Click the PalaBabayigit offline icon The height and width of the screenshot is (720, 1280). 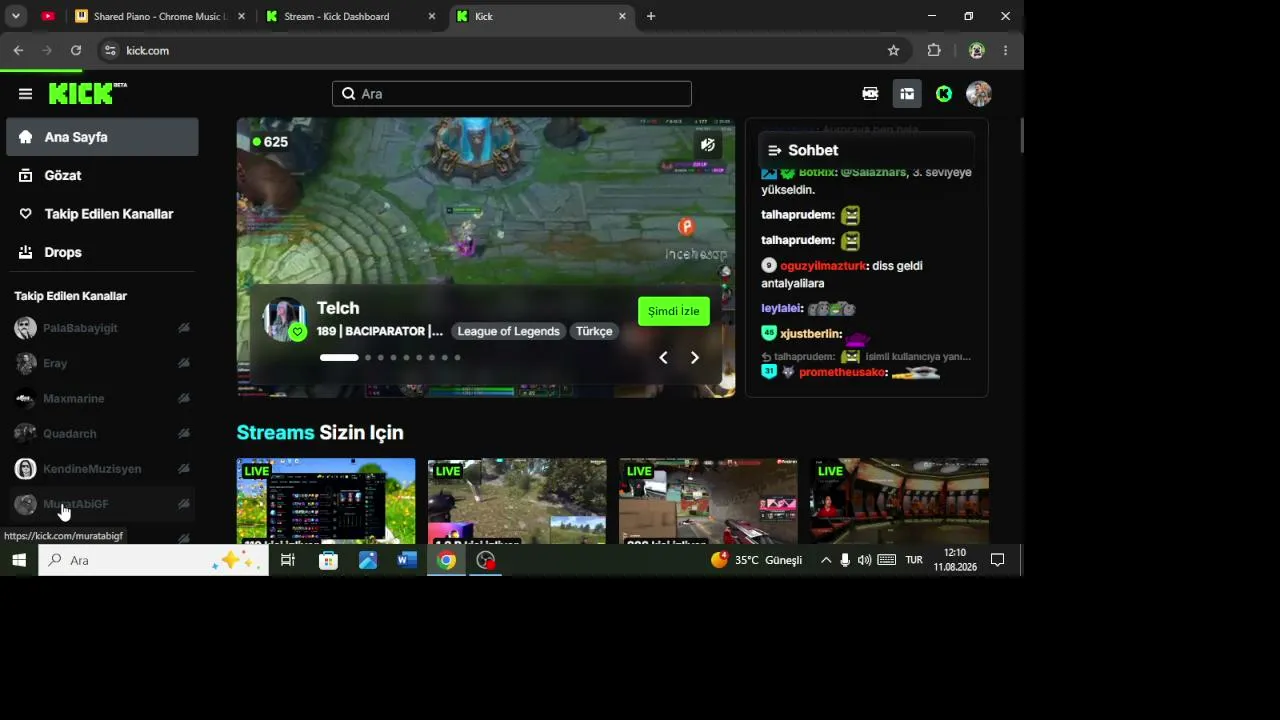(184, 328)
